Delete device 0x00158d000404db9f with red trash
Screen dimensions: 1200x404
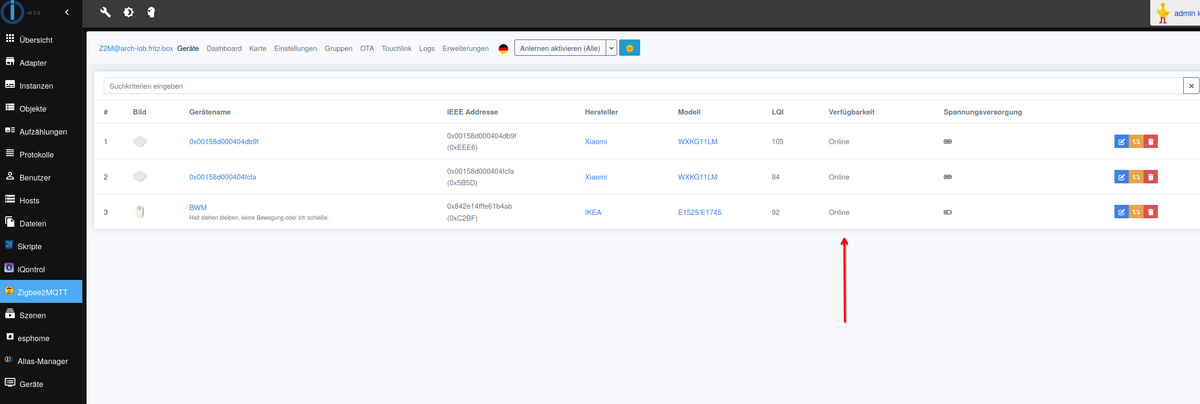coord(1150,142)
